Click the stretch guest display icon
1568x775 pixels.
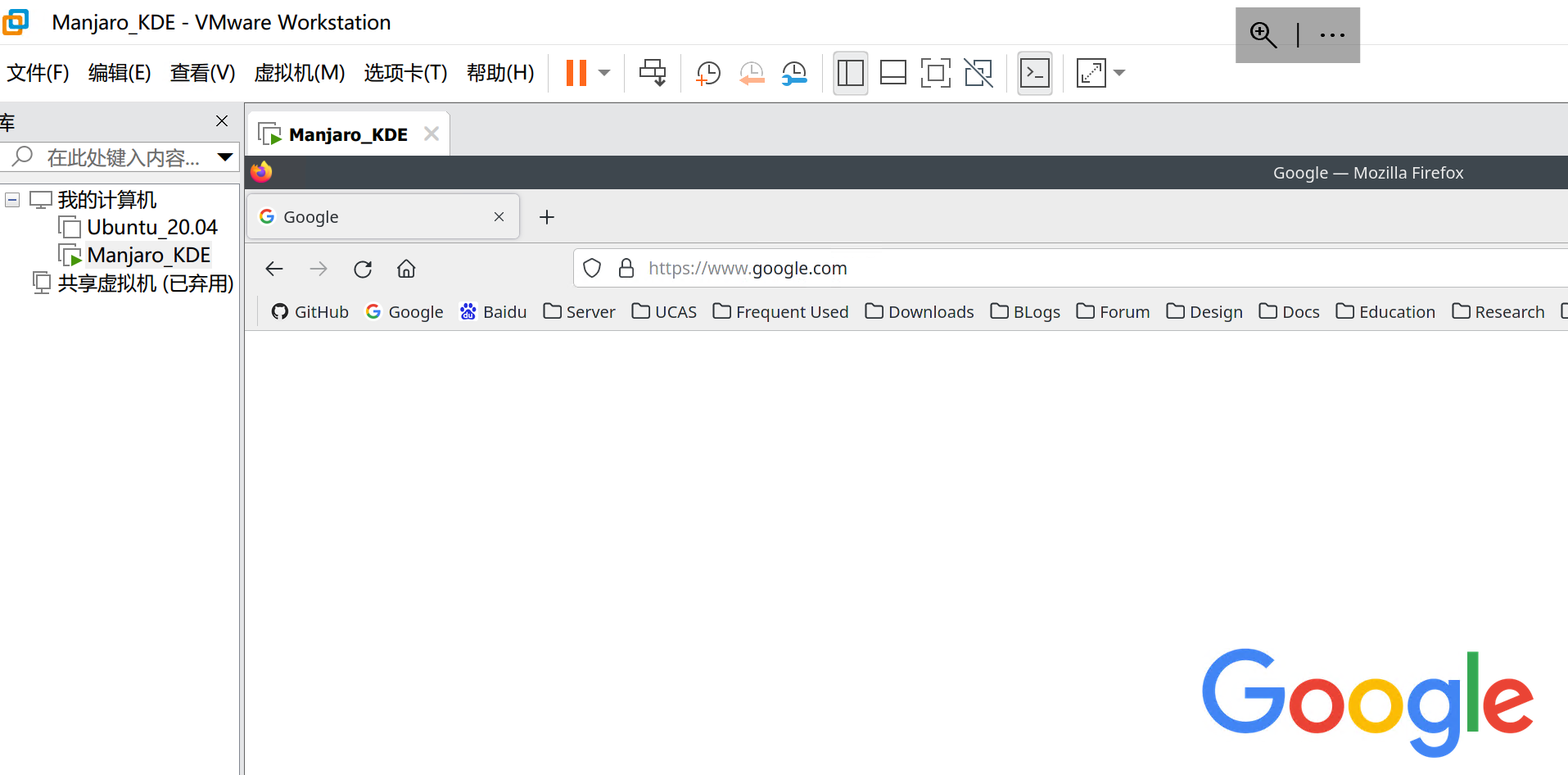coord(1091,73)
